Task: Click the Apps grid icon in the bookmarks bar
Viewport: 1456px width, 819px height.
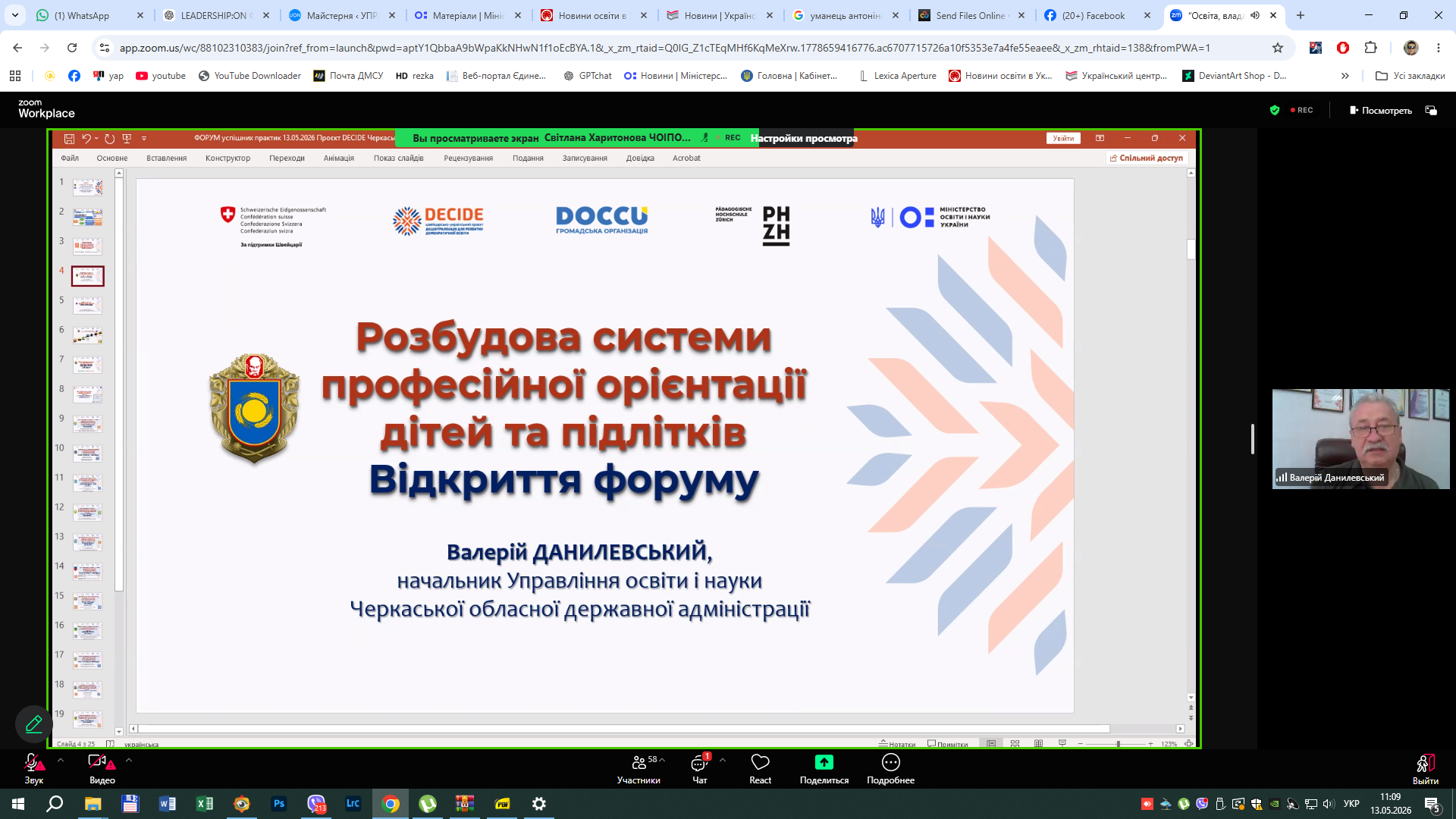Action: [x=15, y=76]
